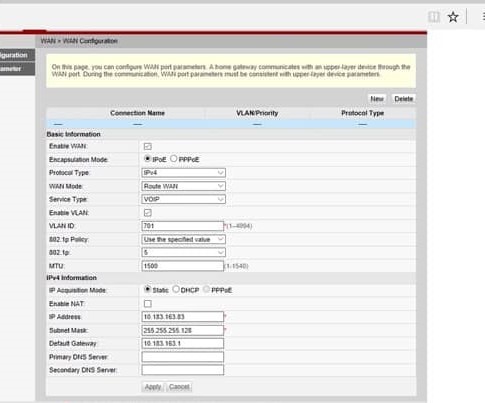The width and height of the screenshot is (485, 403).
Task: Open the Protocol Type IPv4 dropdown
Action: click(x=183, y=173)
